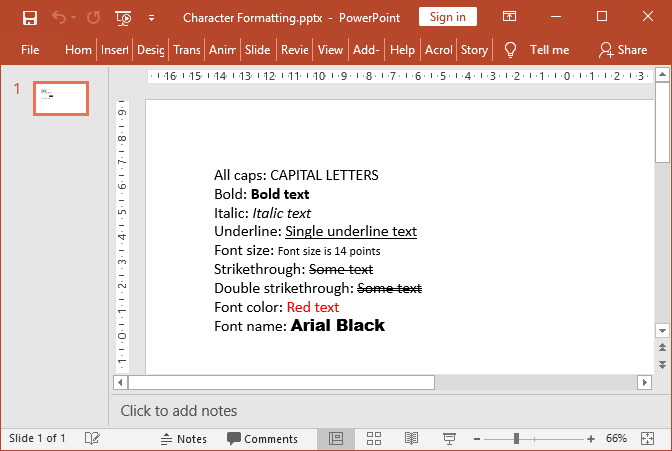The width and height of the screenshot is (672, 451).
Task: Switch to the View ribbon tab
Action: coord(330,49)
